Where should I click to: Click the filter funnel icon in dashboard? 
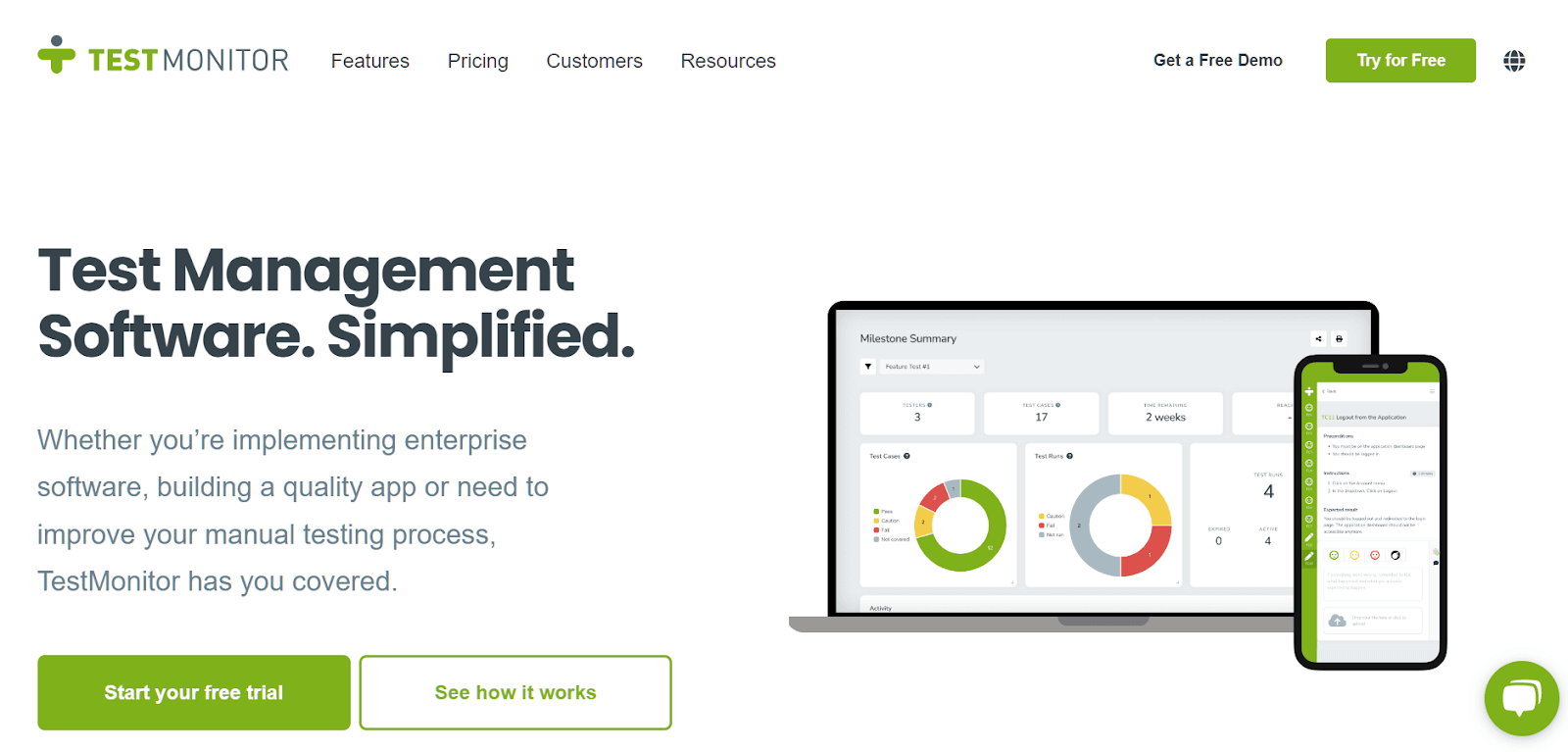[868, 367]
